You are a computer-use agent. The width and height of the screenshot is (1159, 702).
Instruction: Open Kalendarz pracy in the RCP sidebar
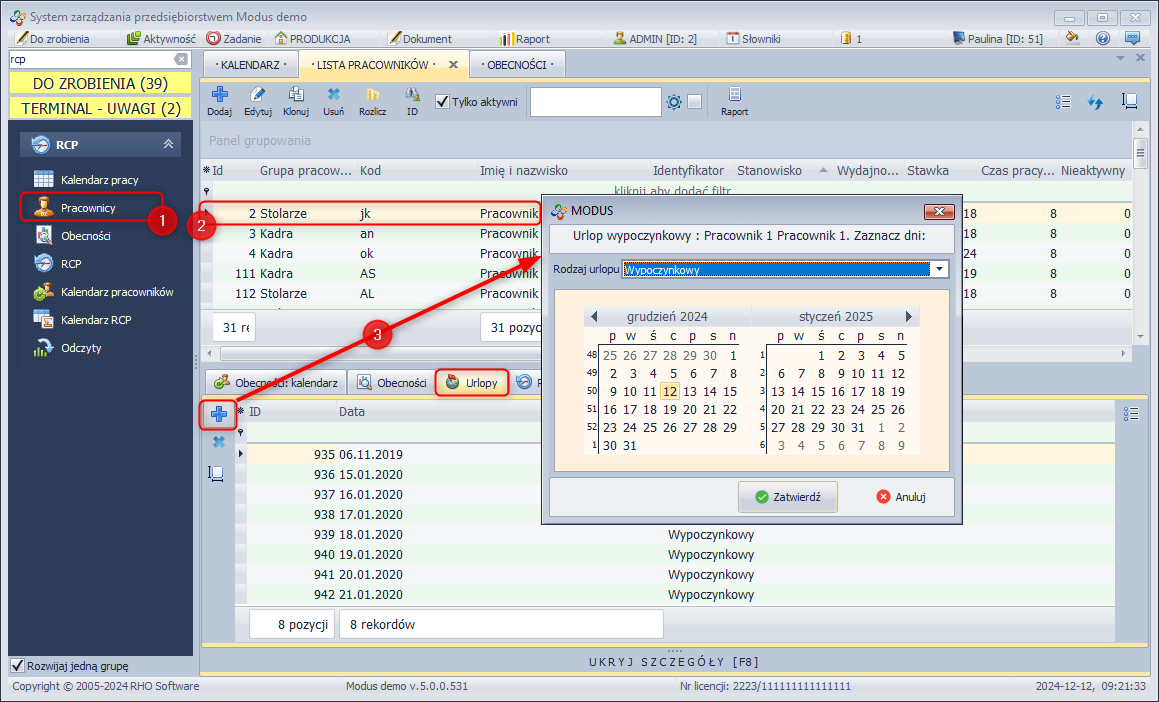pos(99,180)
